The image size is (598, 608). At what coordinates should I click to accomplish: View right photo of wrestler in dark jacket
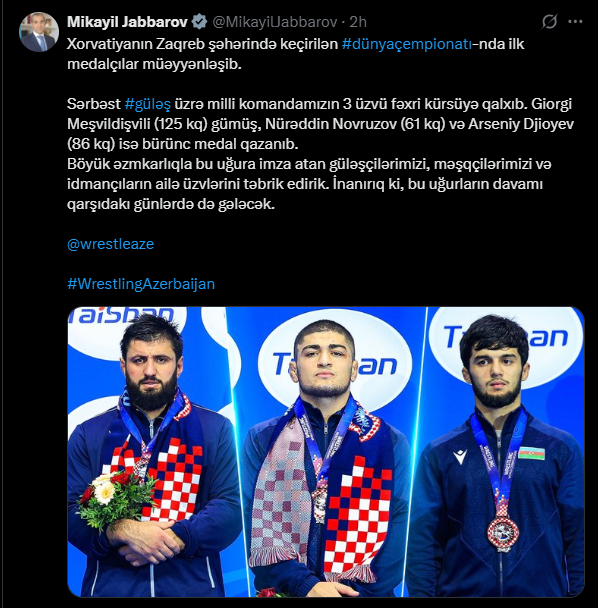[506, 452]
